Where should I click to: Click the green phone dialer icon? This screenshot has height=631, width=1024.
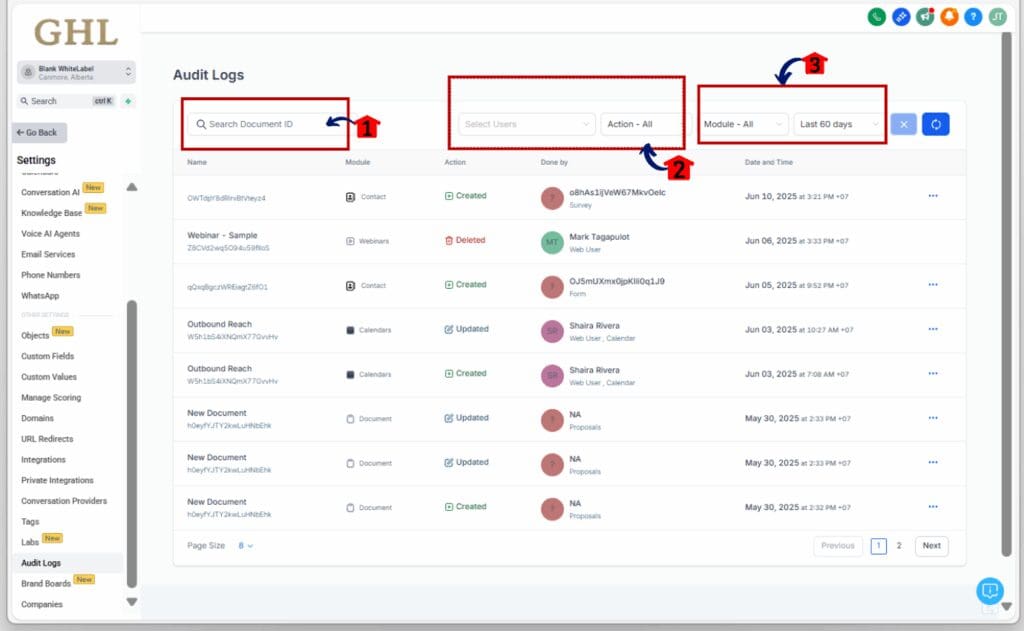[x=877, y=17]
